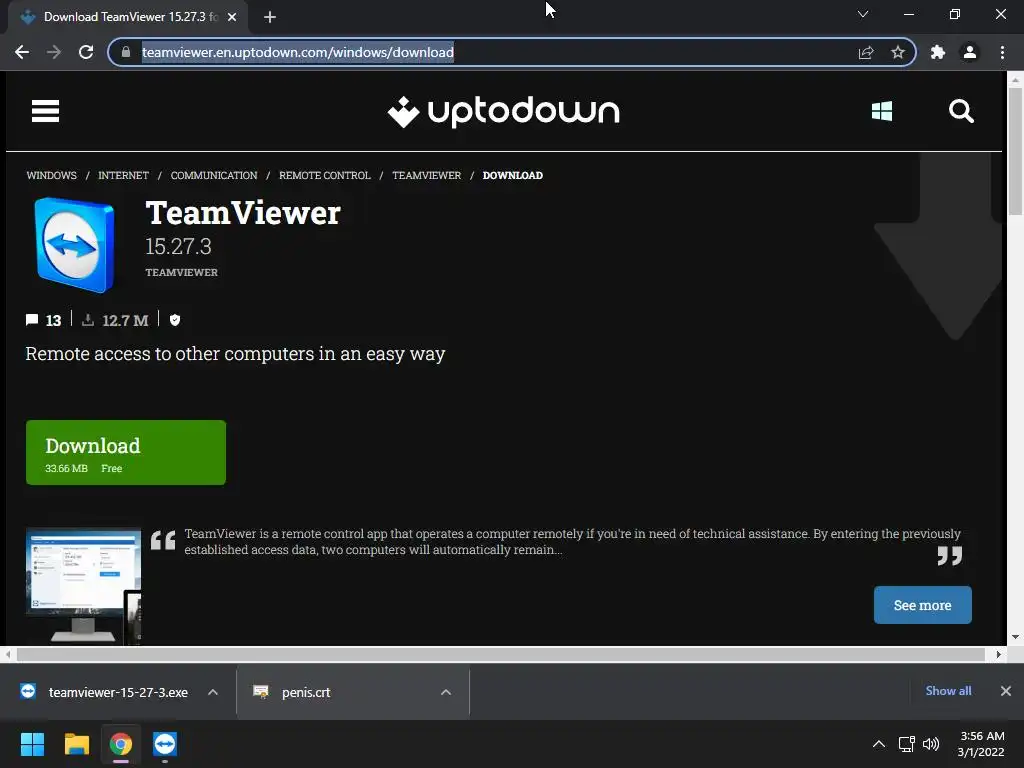Click the Uptodown logo
The width and height of the screenshot is (1024, 768).
coord(503,112)
